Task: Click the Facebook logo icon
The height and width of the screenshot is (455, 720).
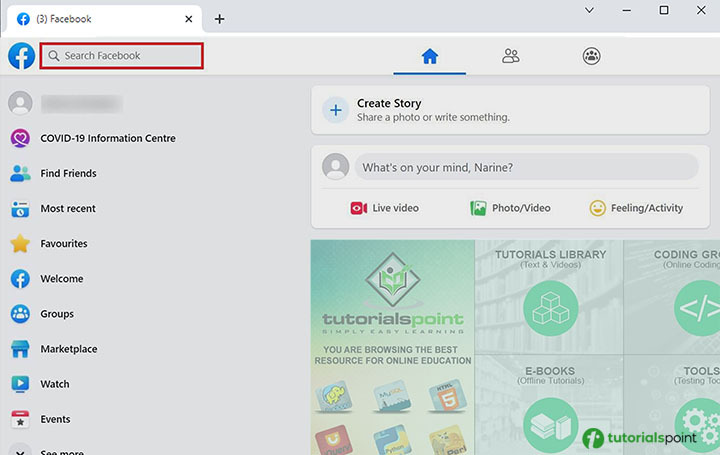Action: tap(21, 56)
